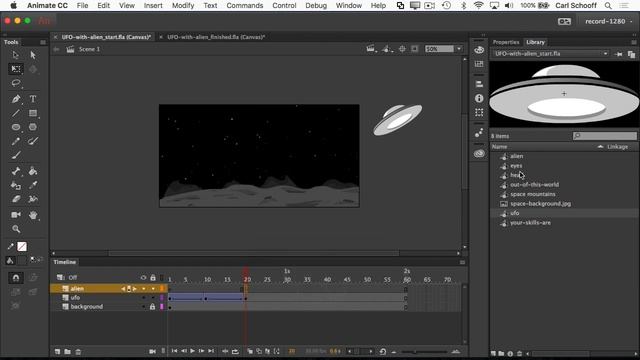Select the Ink Bottle tool
The image size is (640, 360).
coord(16,185)
